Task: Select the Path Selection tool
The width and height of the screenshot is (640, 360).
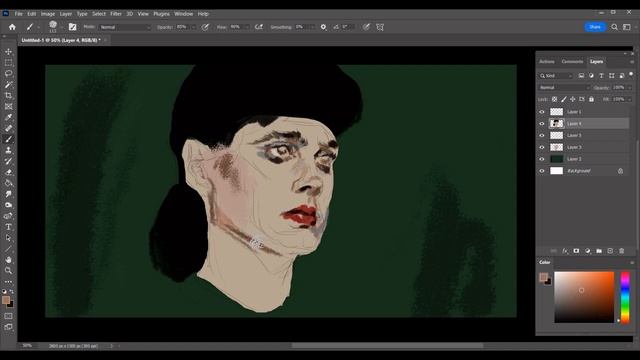Action: click(8, 238)
